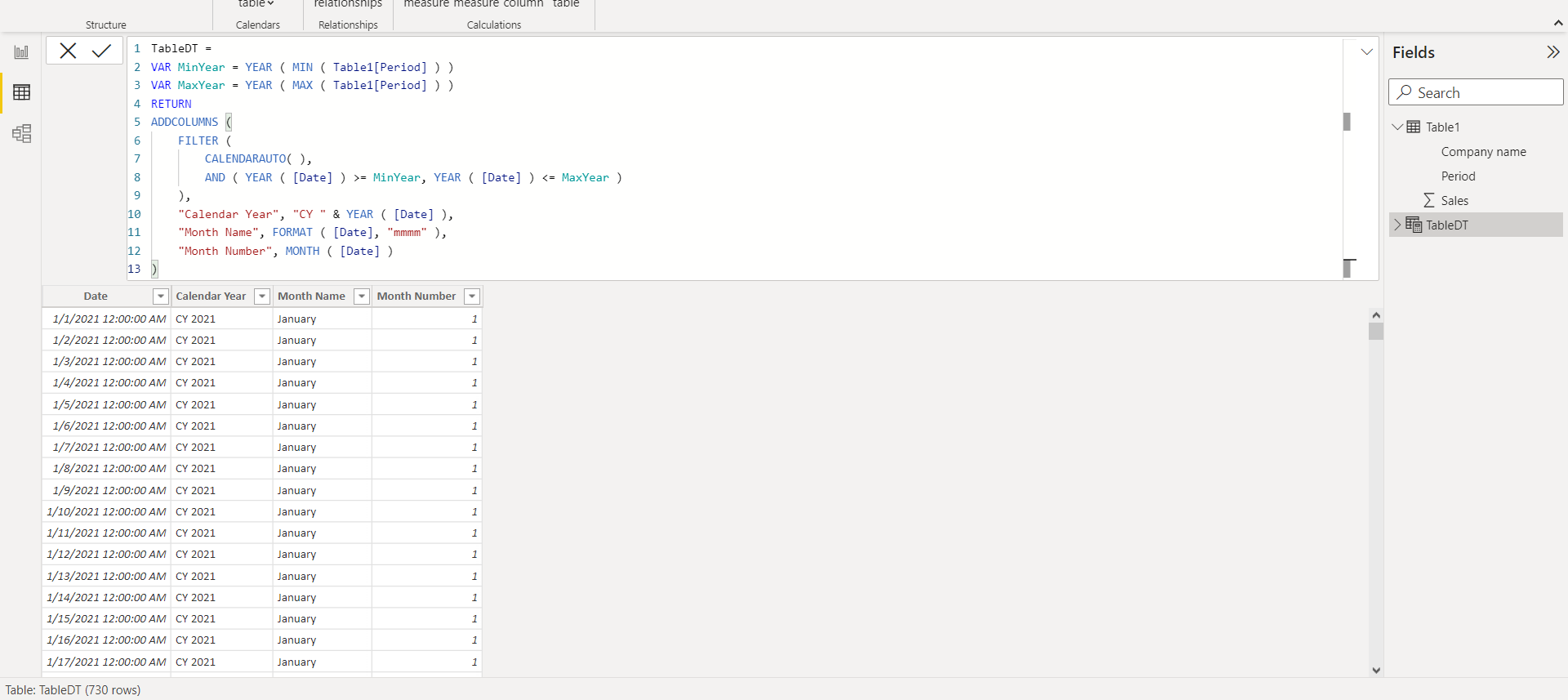The image size is (1568, 700).
Task: Switch to the Data view icon
Action: 21,92
